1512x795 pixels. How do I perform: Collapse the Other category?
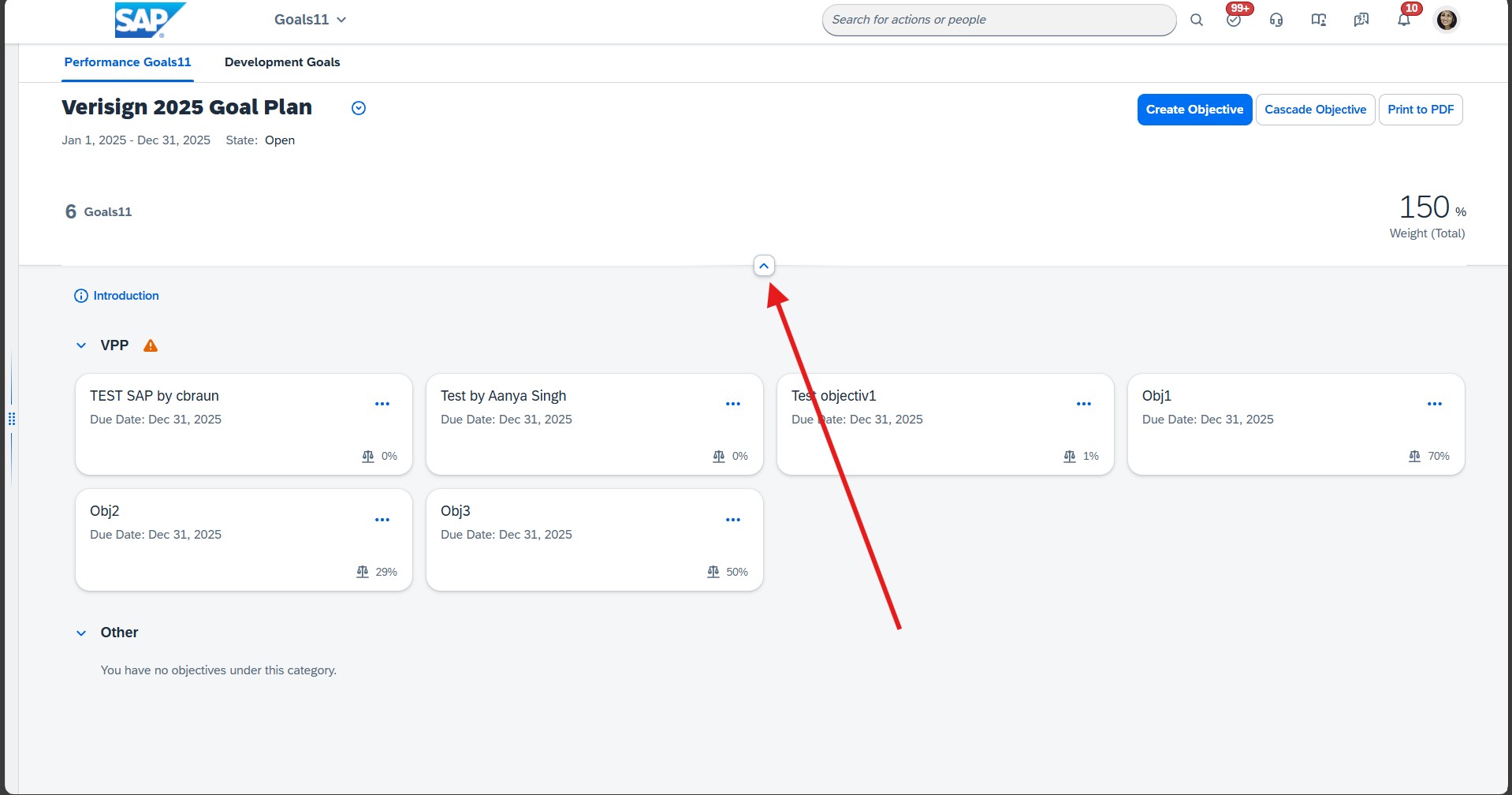(x=81, y=633)
